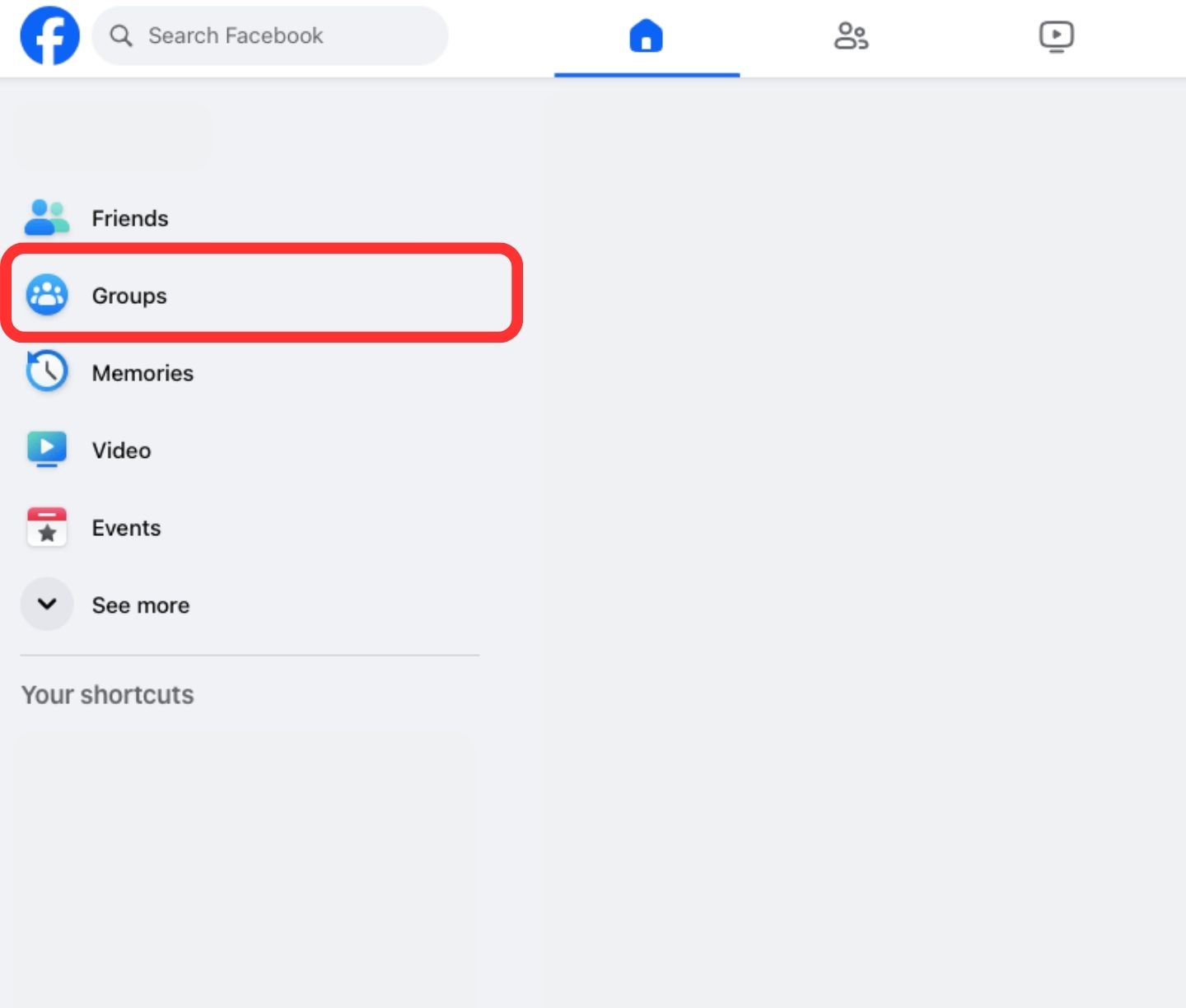Open the Friends text link in sidebar

coord(130,218)
